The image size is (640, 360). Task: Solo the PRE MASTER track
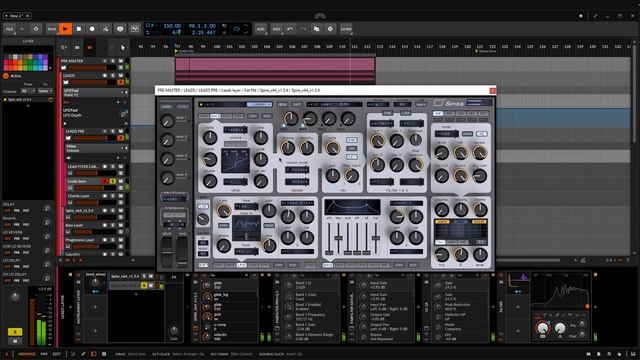point(113,61)
